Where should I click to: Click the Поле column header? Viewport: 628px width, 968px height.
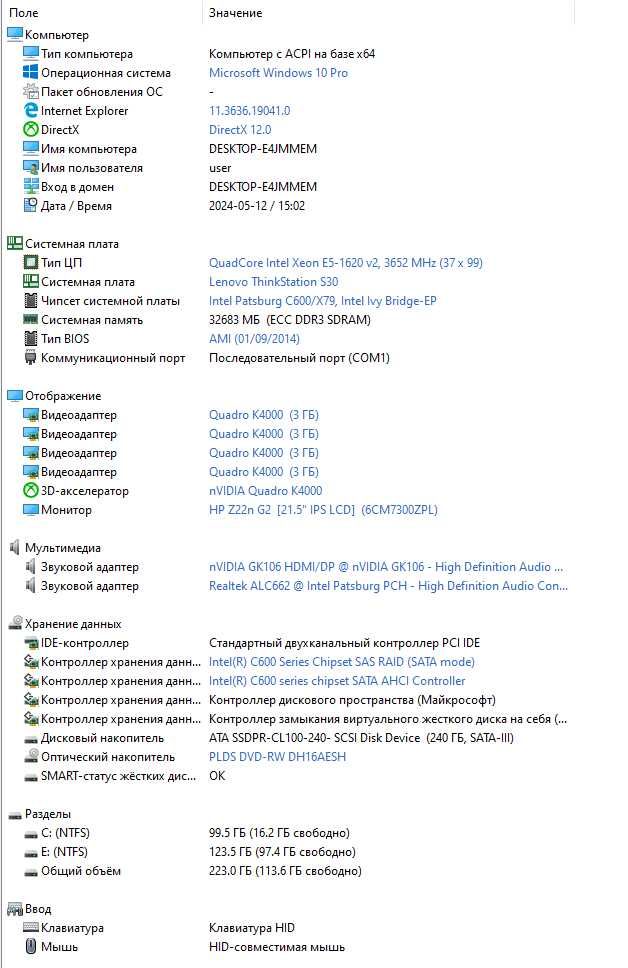23,12
